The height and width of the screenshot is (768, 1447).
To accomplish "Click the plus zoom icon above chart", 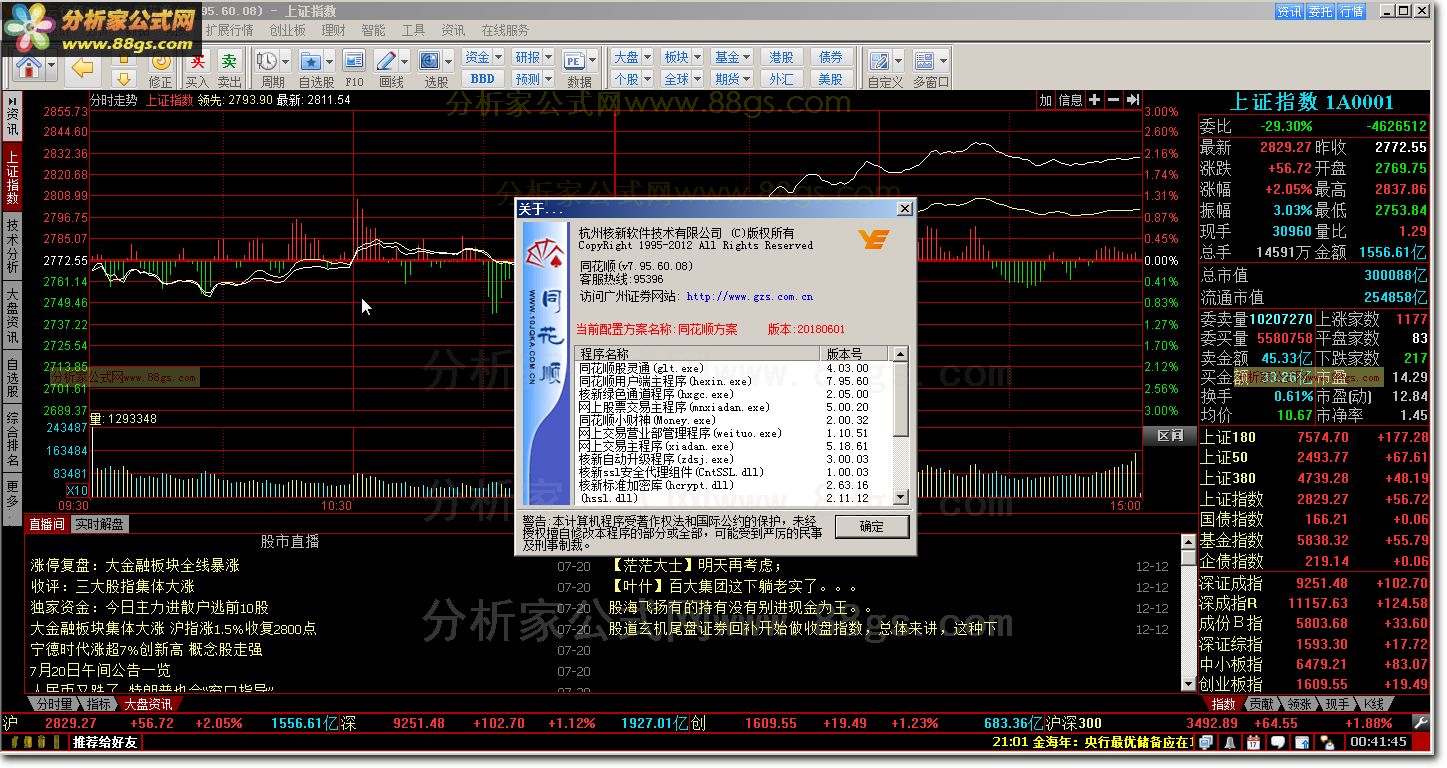I will coord(1095,100).
